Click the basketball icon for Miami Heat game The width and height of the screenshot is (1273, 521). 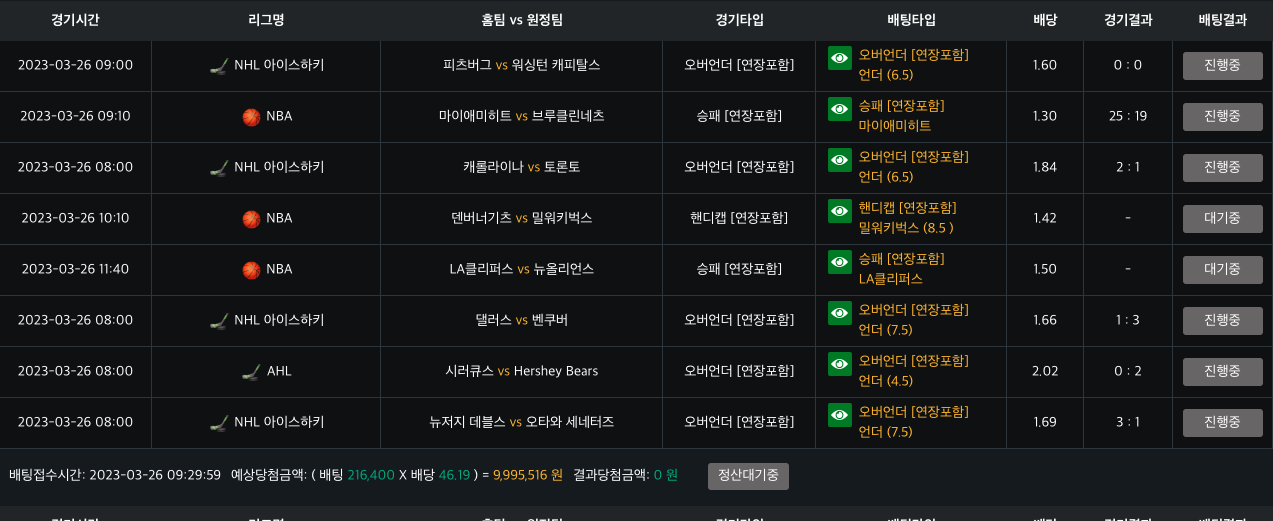click(x=251, y=117)
